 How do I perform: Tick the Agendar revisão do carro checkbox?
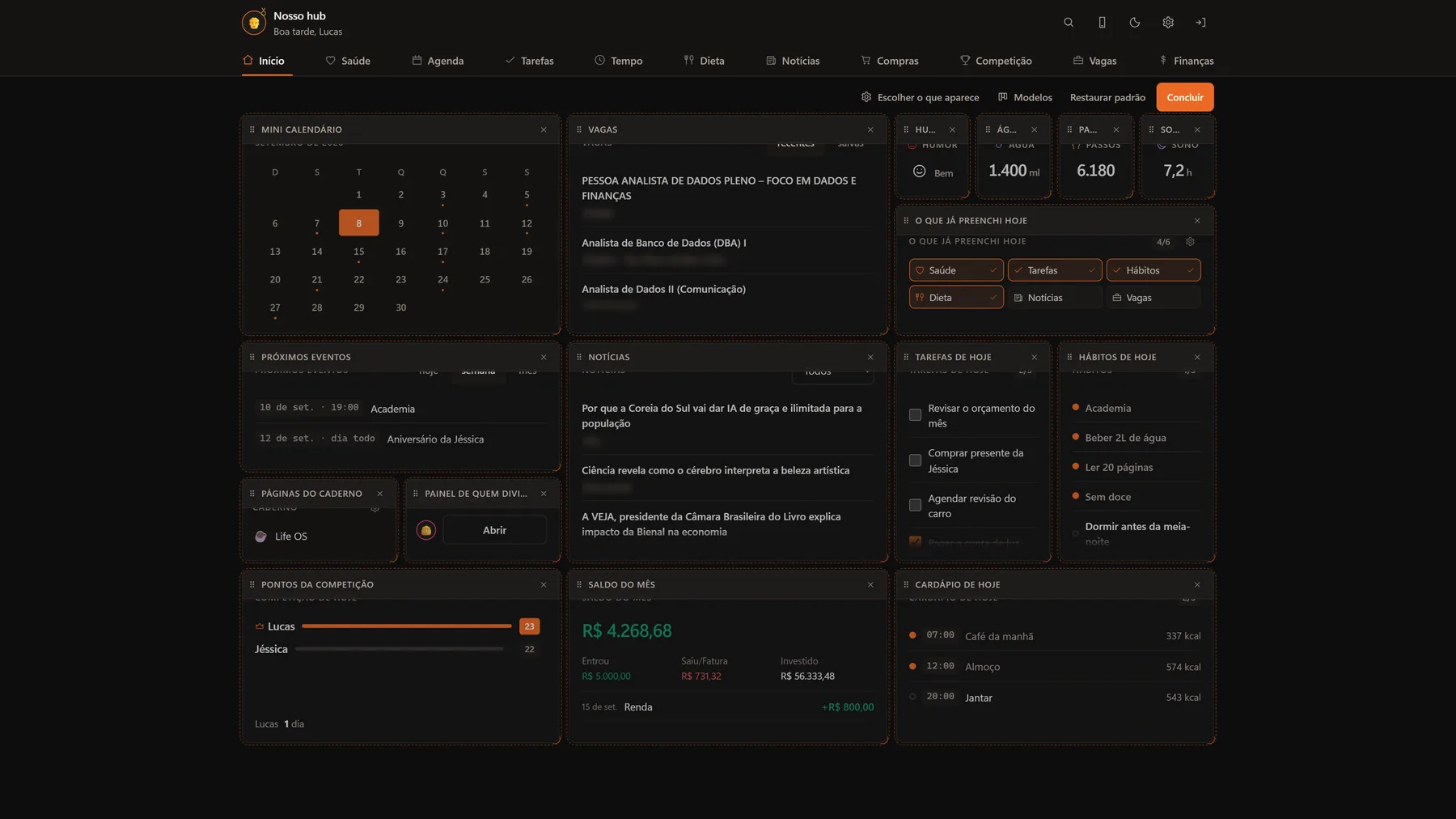click(x=915, y=505)
